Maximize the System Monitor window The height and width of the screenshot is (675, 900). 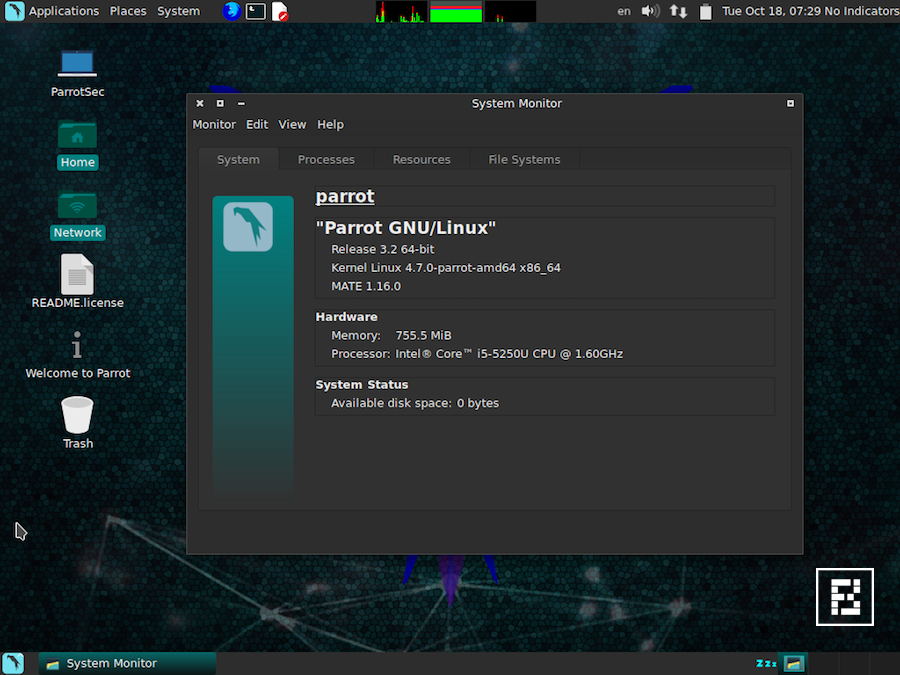(x=220, y=103)
